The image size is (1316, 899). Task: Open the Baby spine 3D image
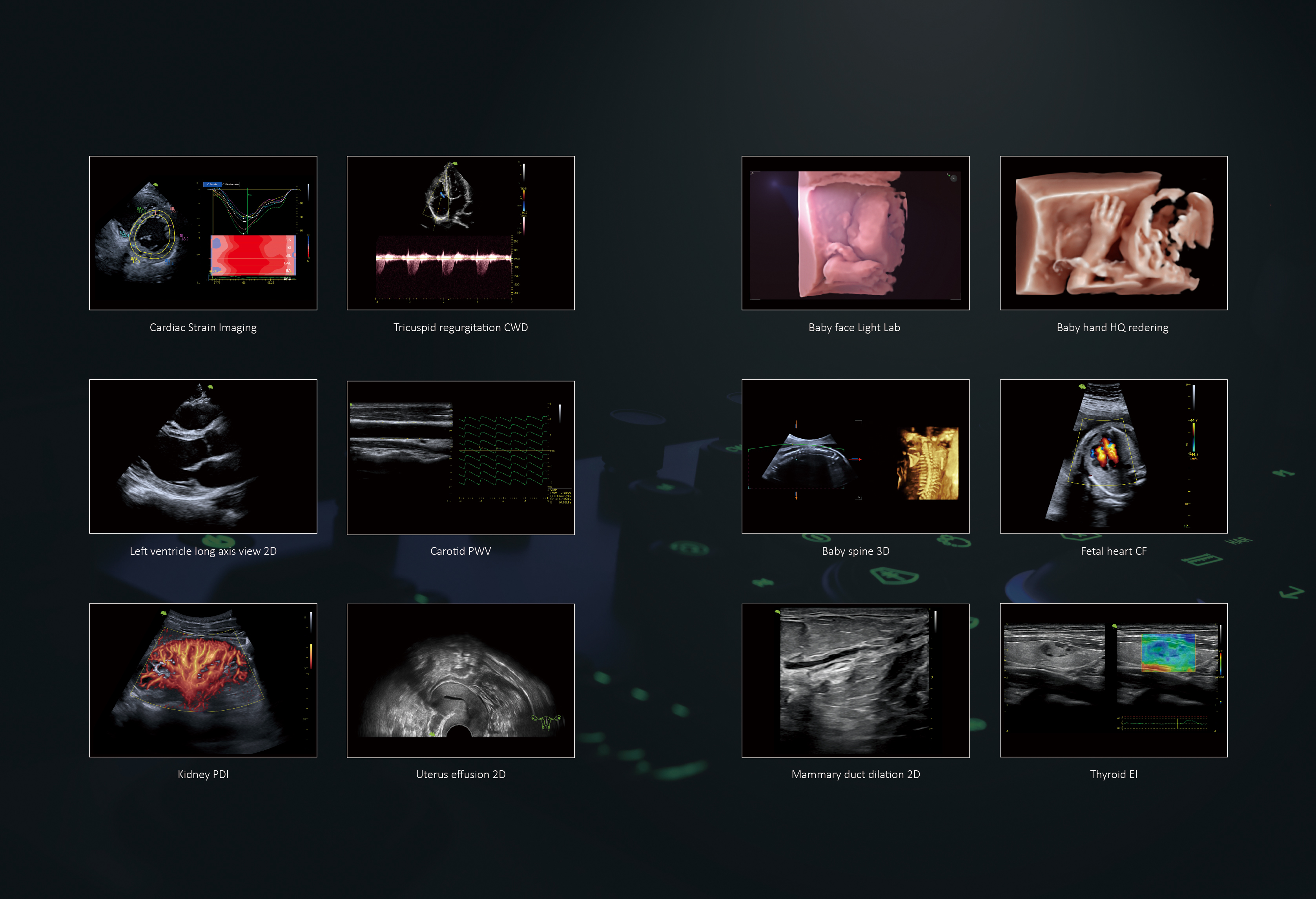pyautogui.click(x=856, y=456)
